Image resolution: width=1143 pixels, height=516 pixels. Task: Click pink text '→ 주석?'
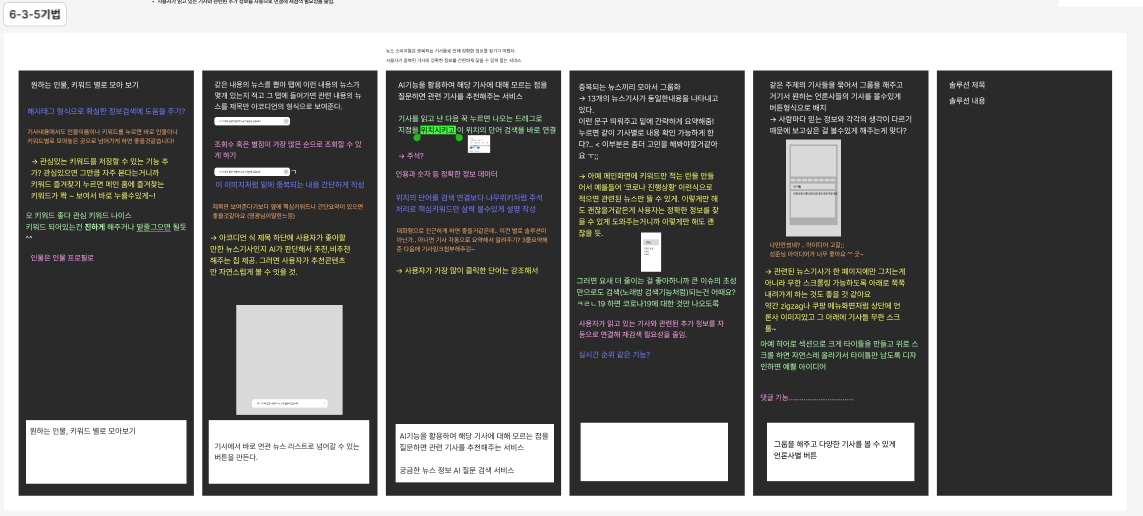[x=411, y=155]
